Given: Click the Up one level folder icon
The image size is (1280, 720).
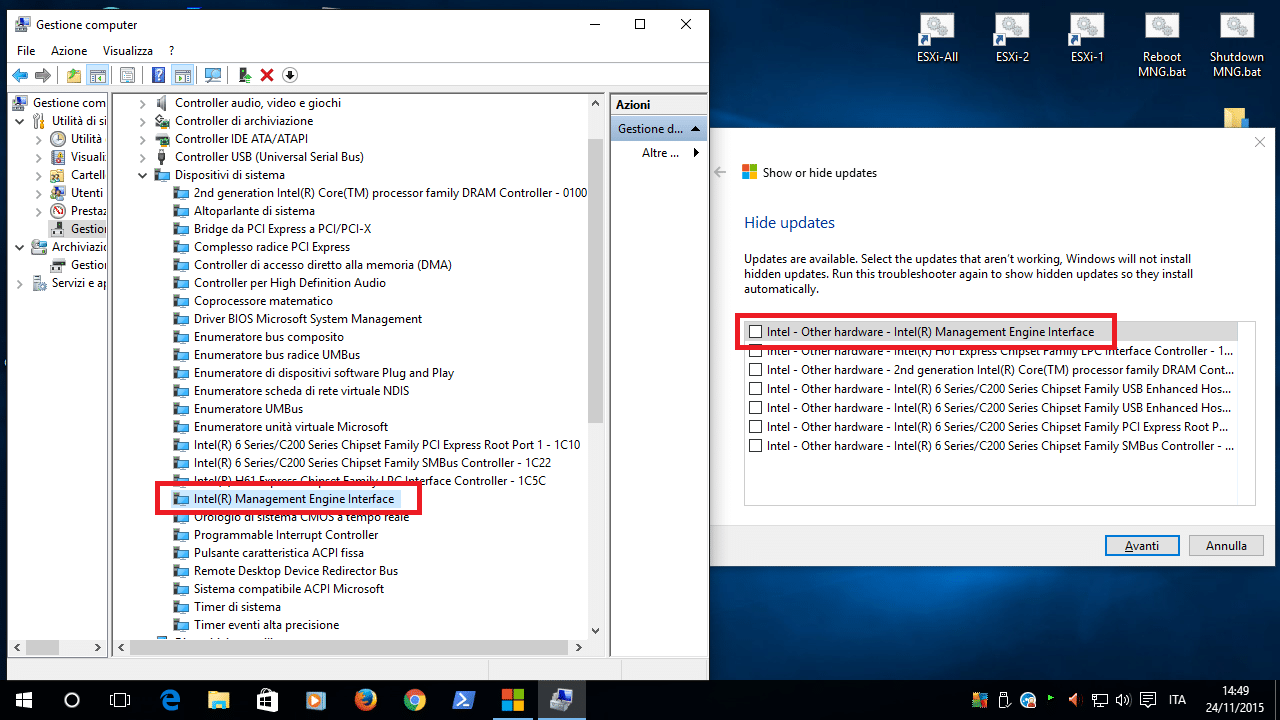Looking at the screenshot, I should tap(74, 75).
